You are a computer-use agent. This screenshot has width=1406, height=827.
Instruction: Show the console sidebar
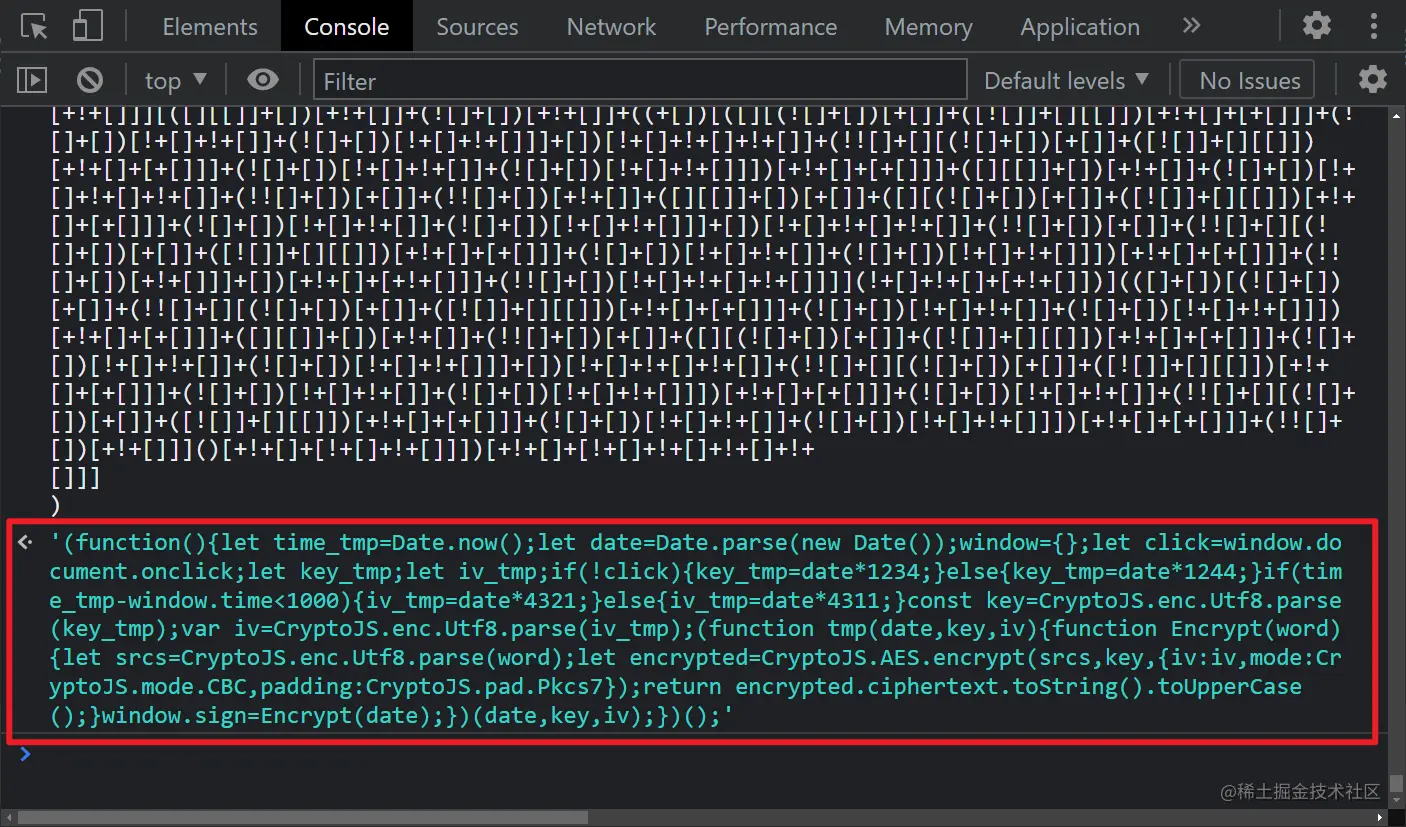click(x=32, y=80)
